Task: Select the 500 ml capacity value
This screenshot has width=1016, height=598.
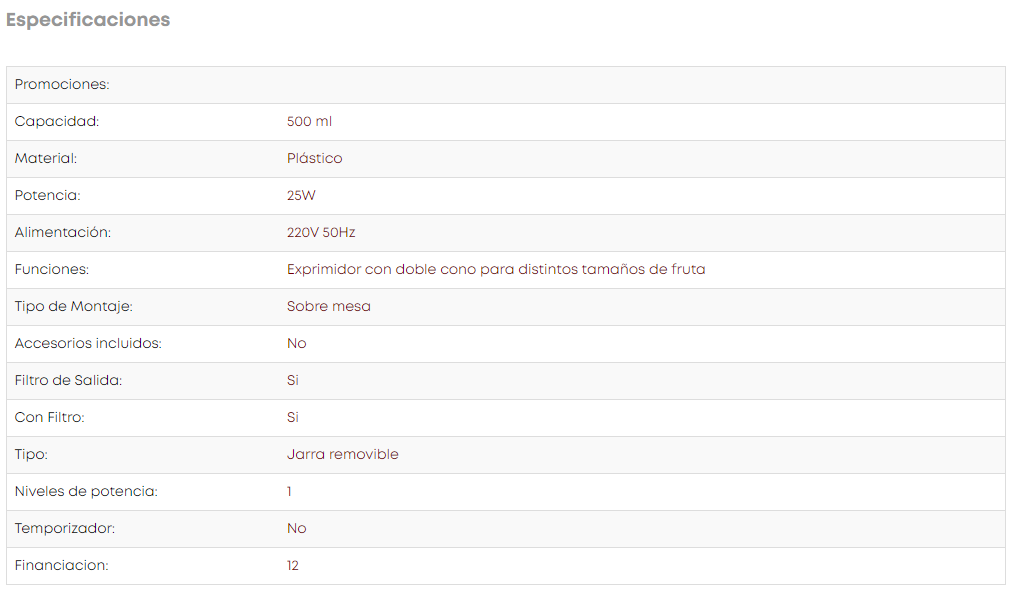Action: pos(309,121)
